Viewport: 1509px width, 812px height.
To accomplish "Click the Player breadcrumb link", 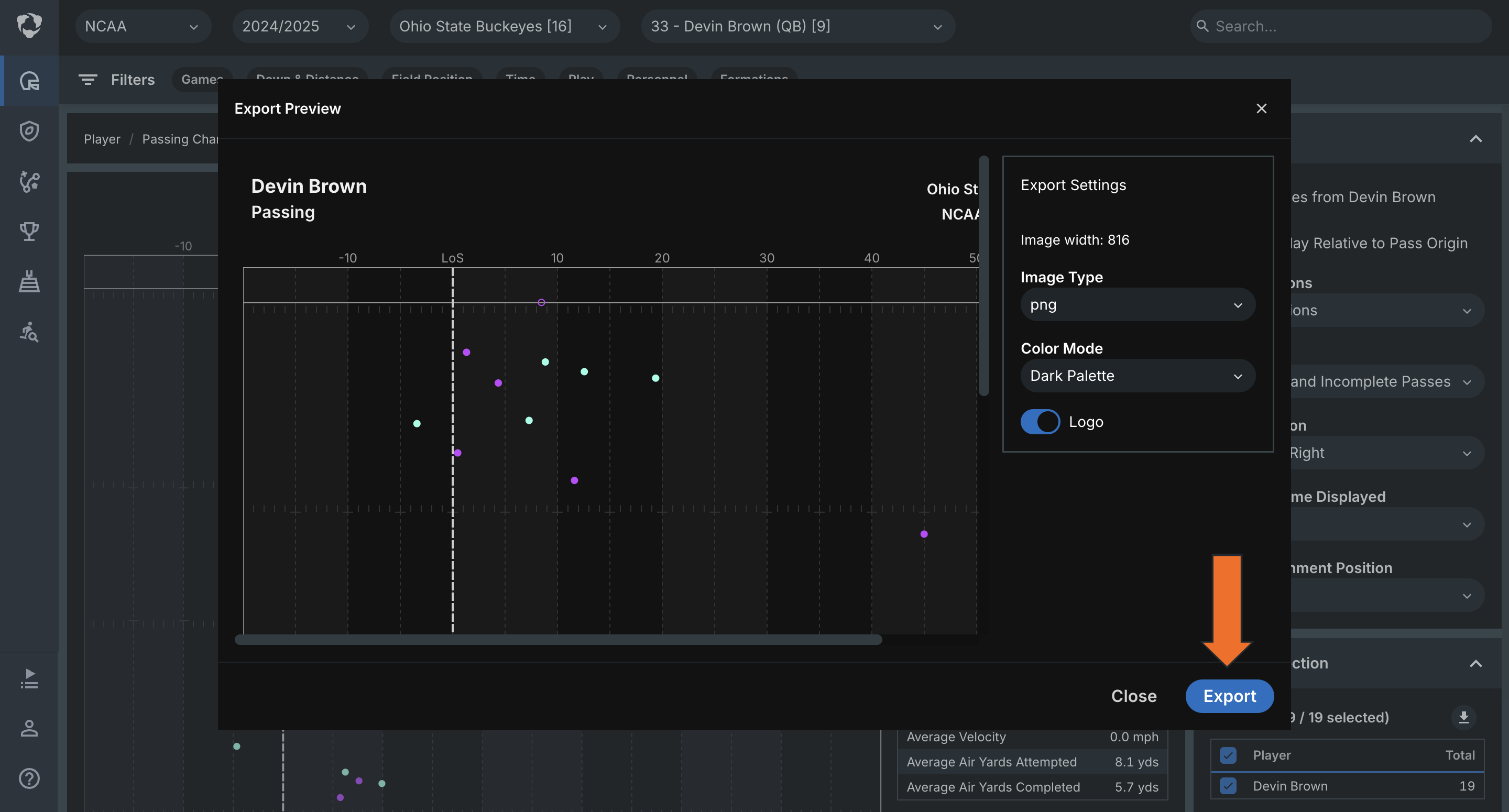I will 102,139.
